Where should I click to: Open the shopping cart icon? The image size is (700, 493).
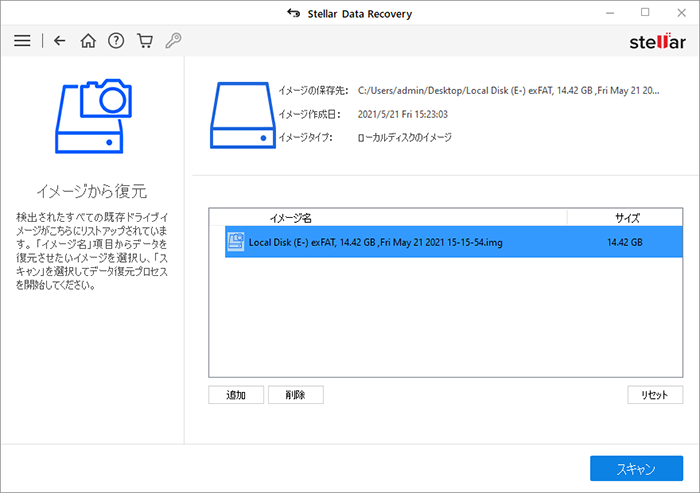tap(145, 41)
